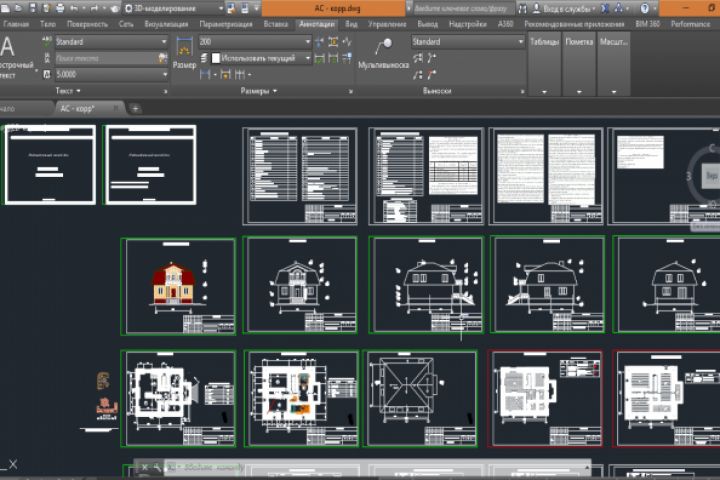720x480 pixels.
Task: Select the colored house facade sheet
Action: pyautogui.click(x=179, y=286)
